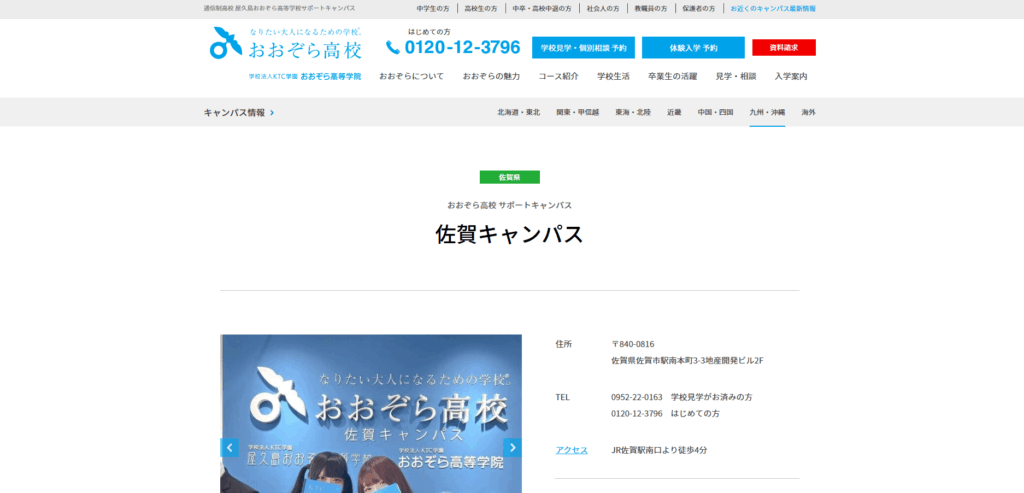Open 保護者の方 top link
This screenshot has height=493, width=1024.
(x=699, y=9)
